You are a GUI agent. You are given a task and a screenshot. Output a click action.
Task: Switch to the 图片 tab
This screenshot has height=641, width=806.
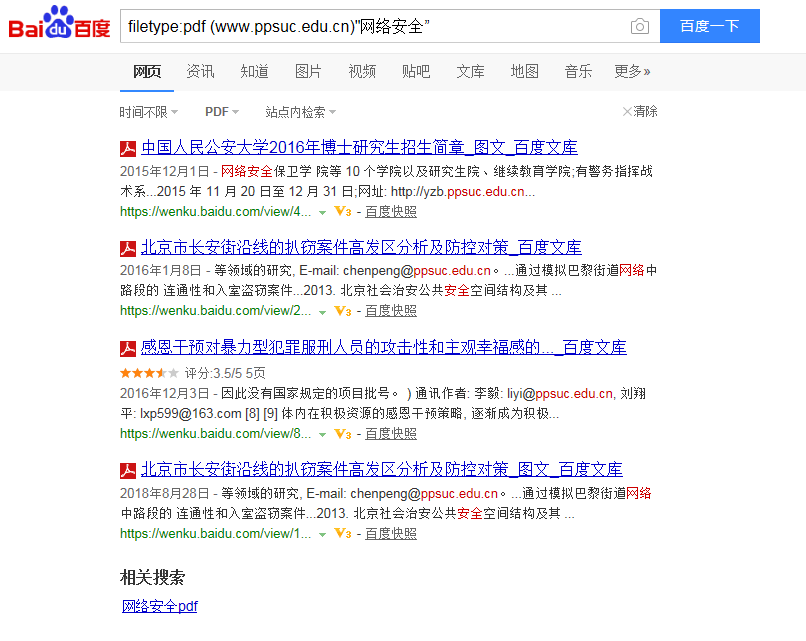pyautogui.click(x=308, y=71)
